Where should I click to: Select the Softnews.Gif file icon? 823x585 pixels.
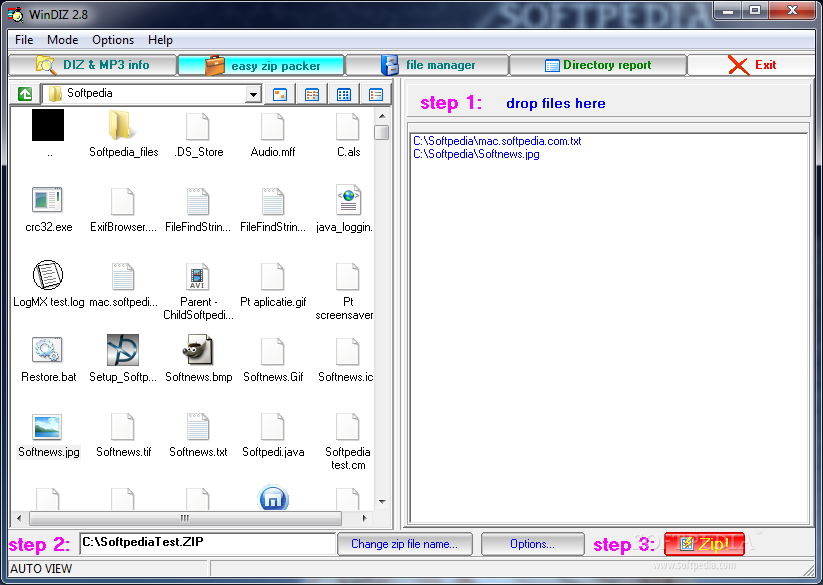[272, 352]
